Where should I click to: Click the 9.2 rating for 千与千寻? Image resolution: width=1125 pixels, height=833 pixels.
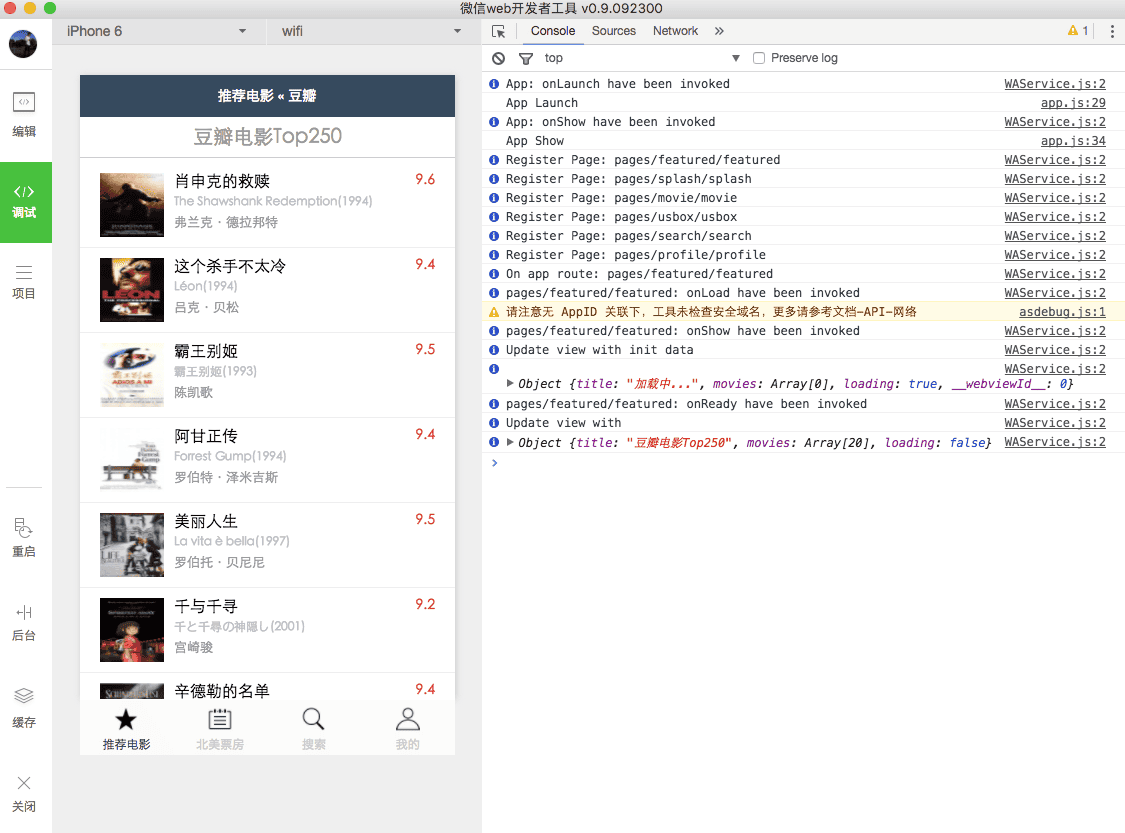click(x=425, y=604)
